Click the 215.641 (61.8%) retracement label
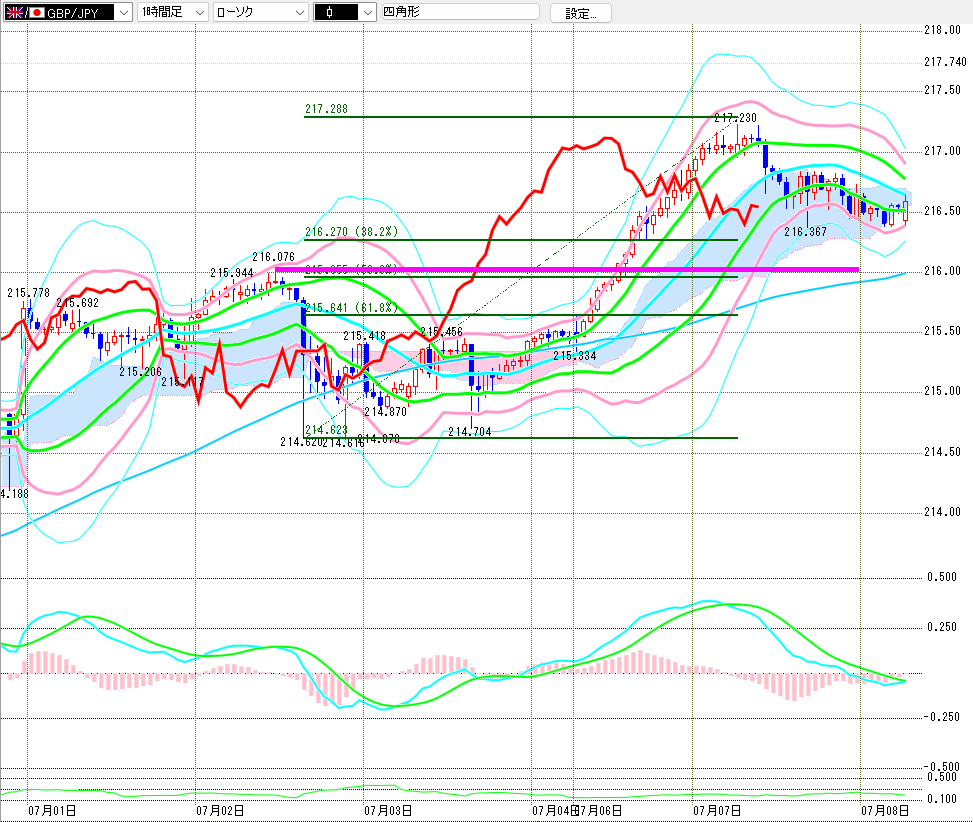 pos(351,308)
